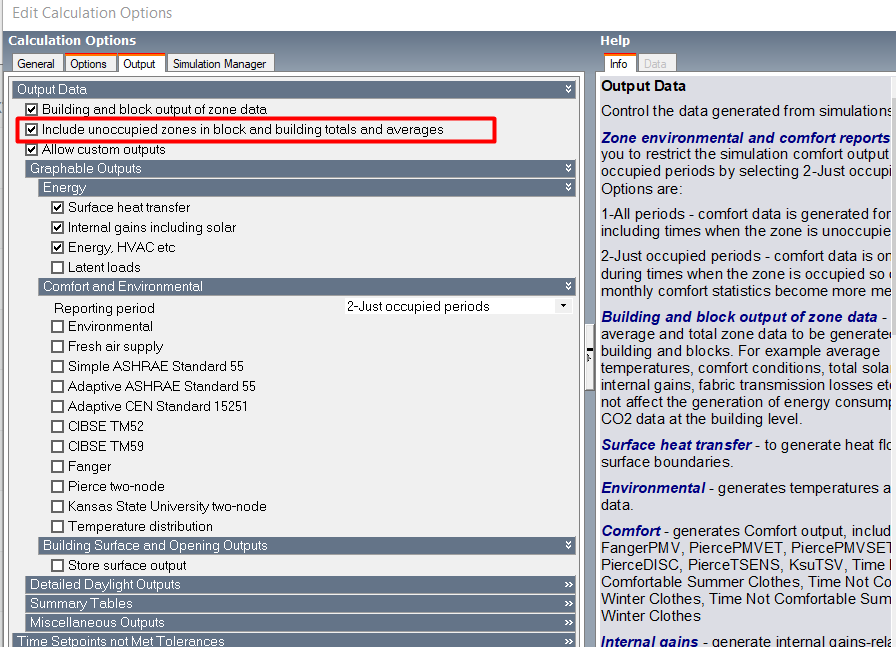This screenshot has height=647, width=896.
Task: Check Temperature distribution
Action: [57, 526]
